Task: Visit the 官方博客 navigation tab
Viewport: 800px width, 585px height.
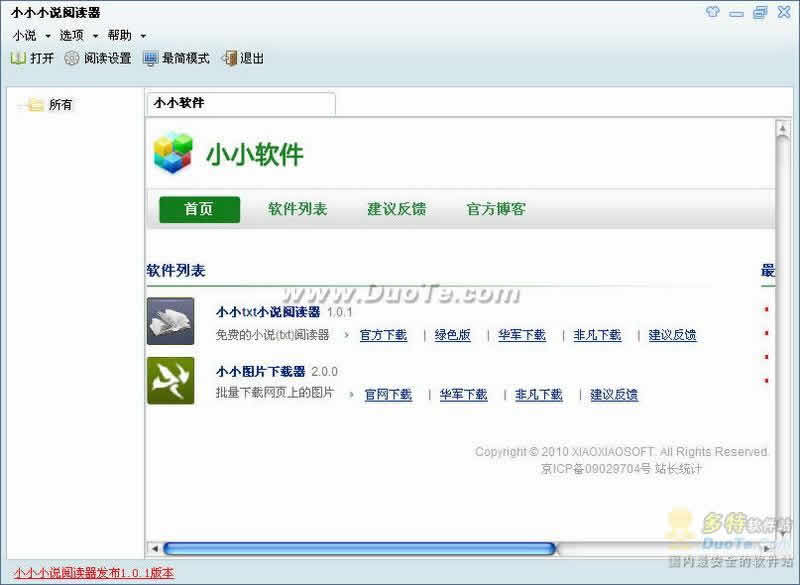Action: pyautogui.click(x=495, y=209)
